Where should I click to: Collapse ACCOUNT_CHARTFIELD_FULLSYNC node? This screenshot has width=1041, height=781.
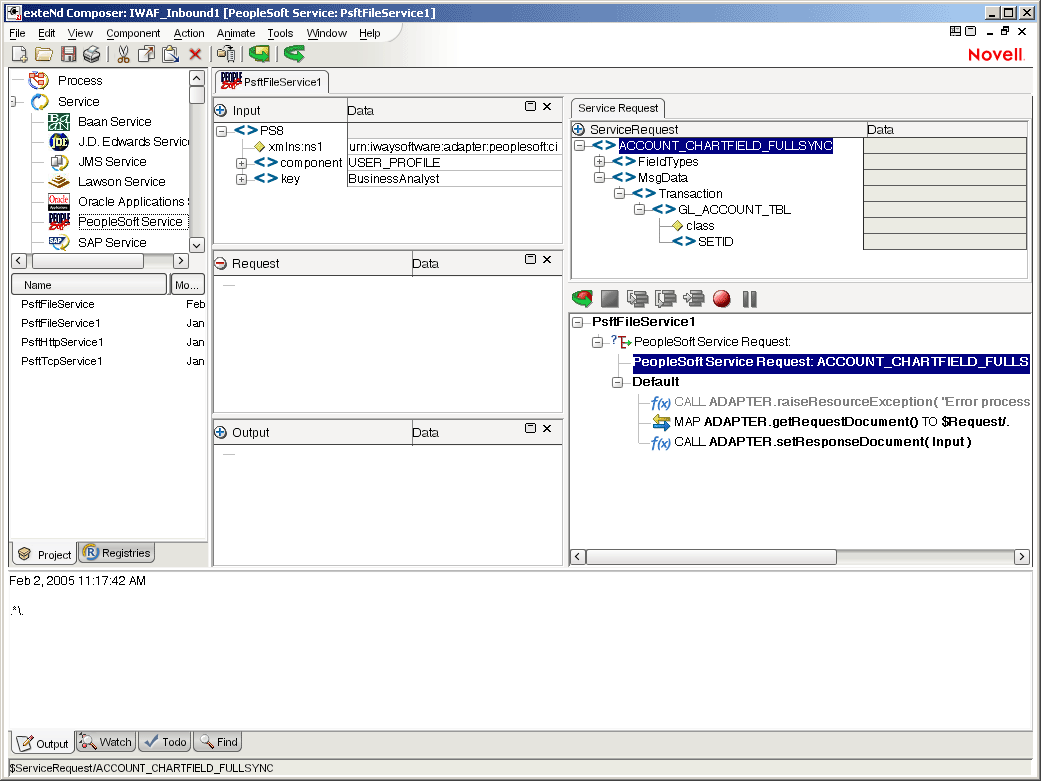(x=580, y=145)
